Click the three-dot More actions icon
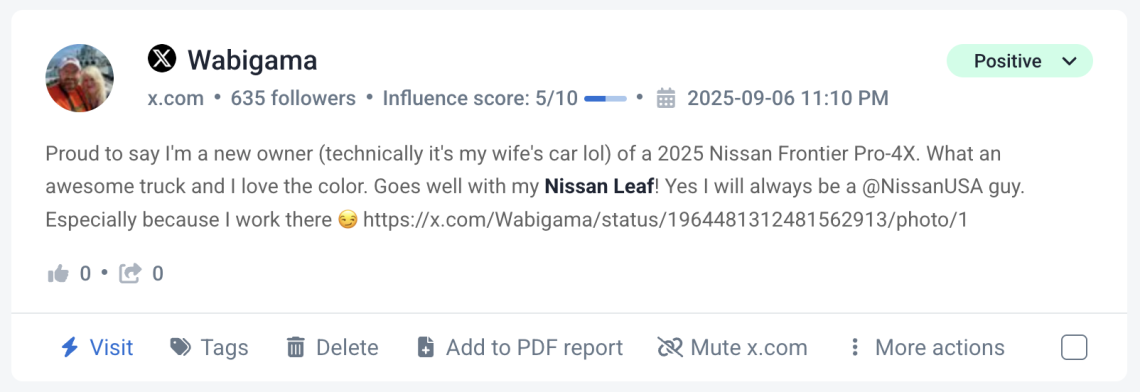Screen dimensions: 1140x392 tap(855, 348)
